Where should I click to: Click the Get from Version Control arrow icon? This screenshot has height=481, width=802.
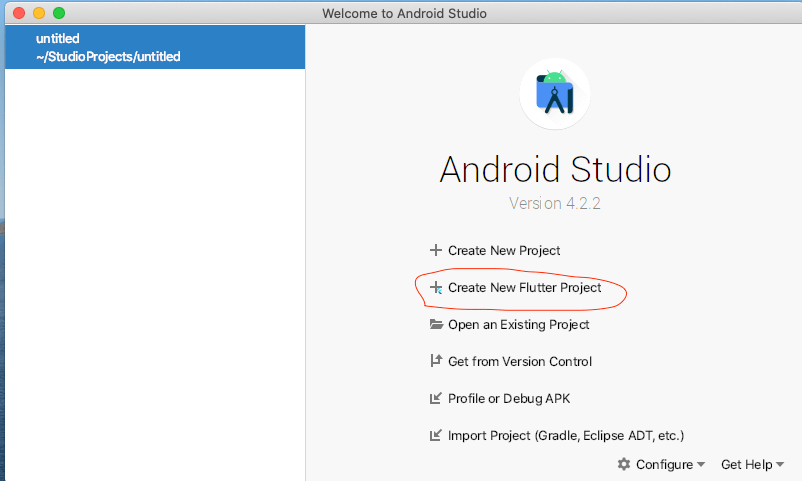pyautogui.click(x=435, y=362)
